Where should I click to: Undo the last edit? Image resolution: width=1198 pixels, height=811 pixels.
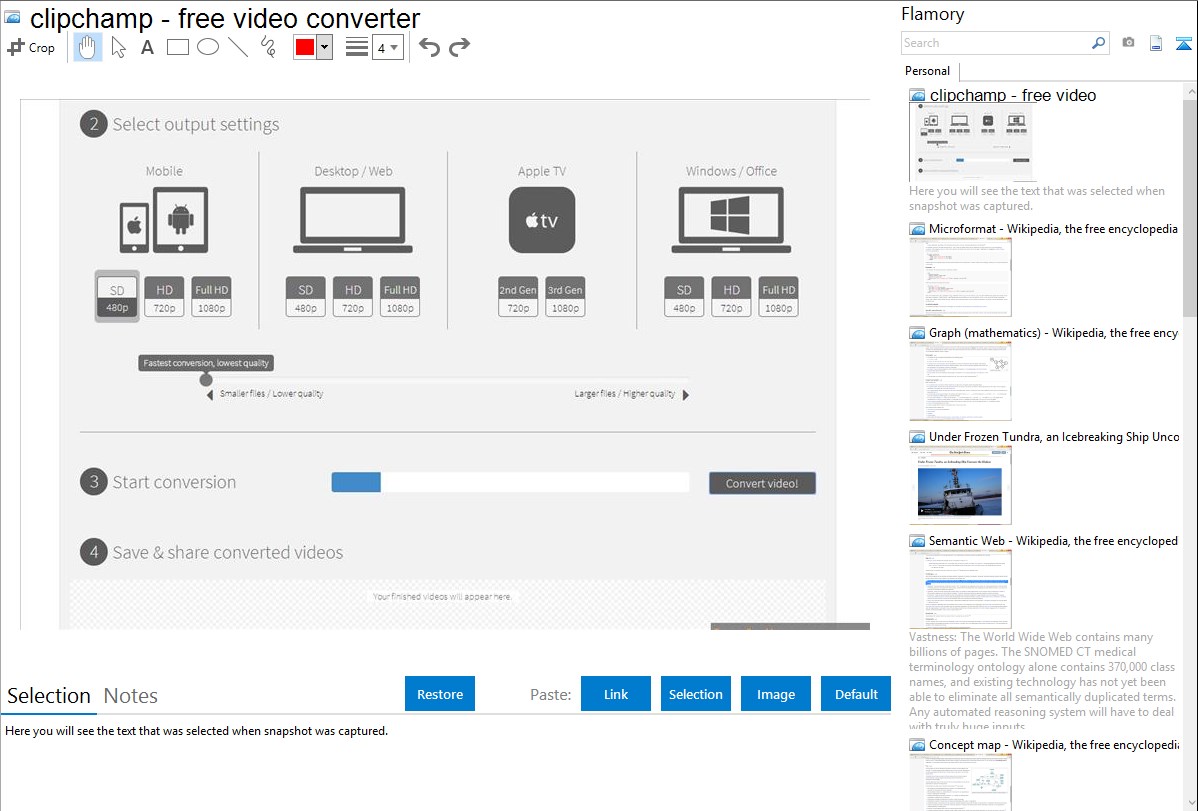[x=429, y=47]
